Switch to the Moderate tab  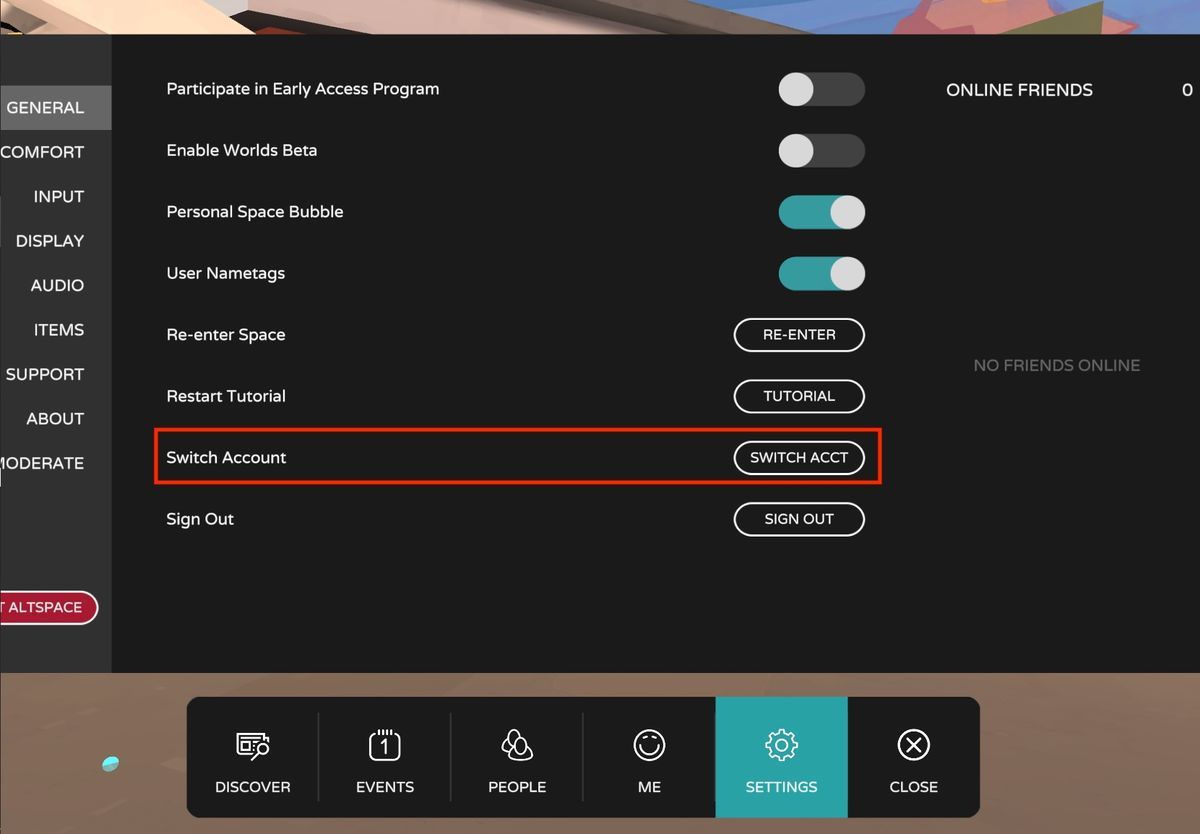(41, 463)
